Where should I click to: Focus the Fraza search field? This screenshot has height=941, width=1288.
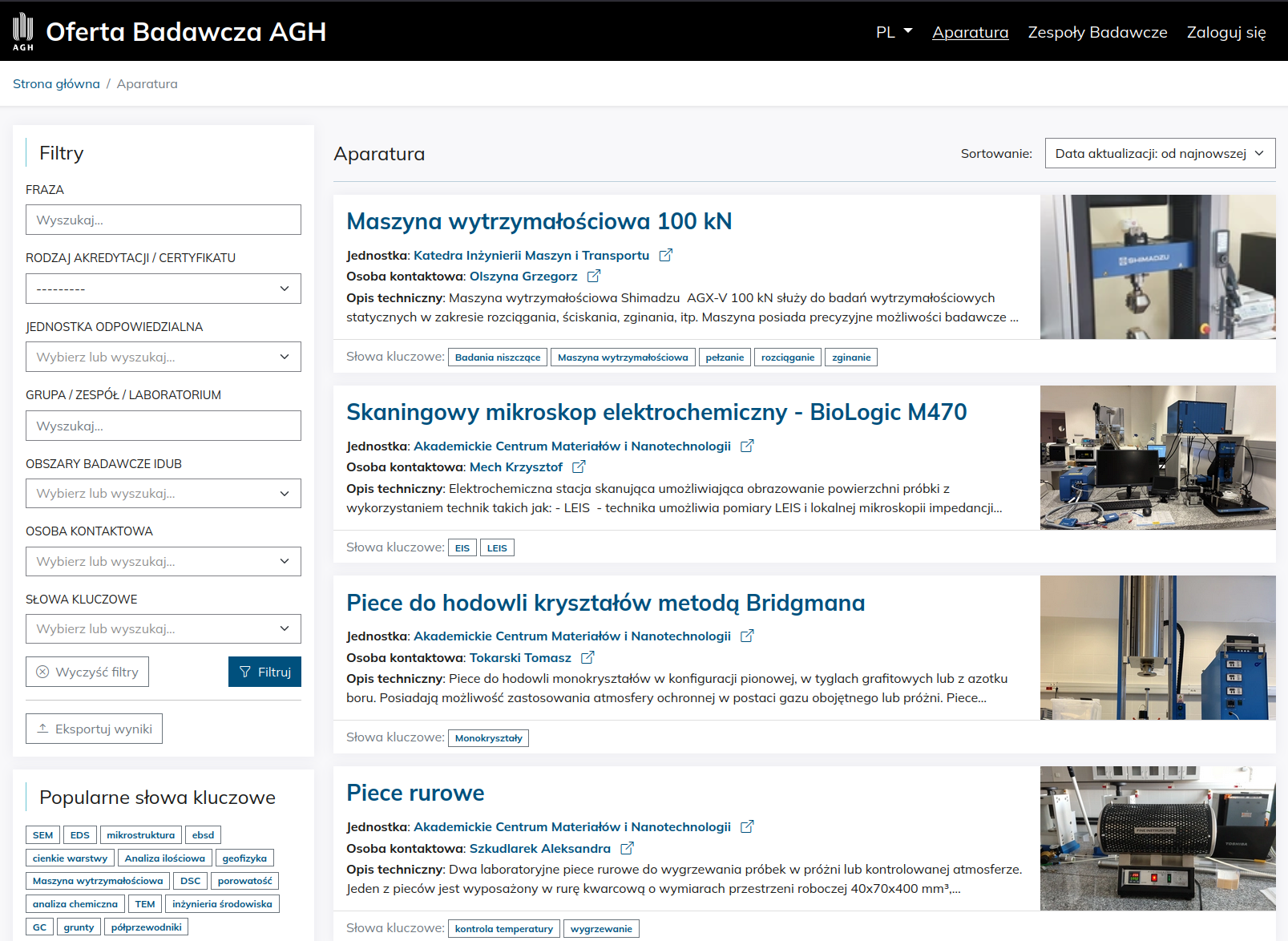pyautogui.click(x=164, y=220)
